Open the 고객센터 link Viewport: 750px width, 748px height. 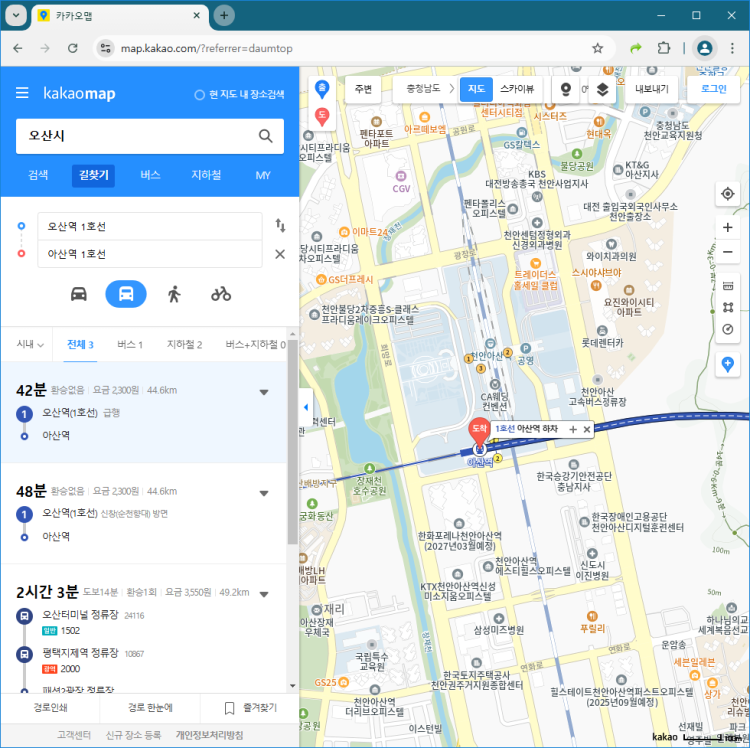pos(74,735)
